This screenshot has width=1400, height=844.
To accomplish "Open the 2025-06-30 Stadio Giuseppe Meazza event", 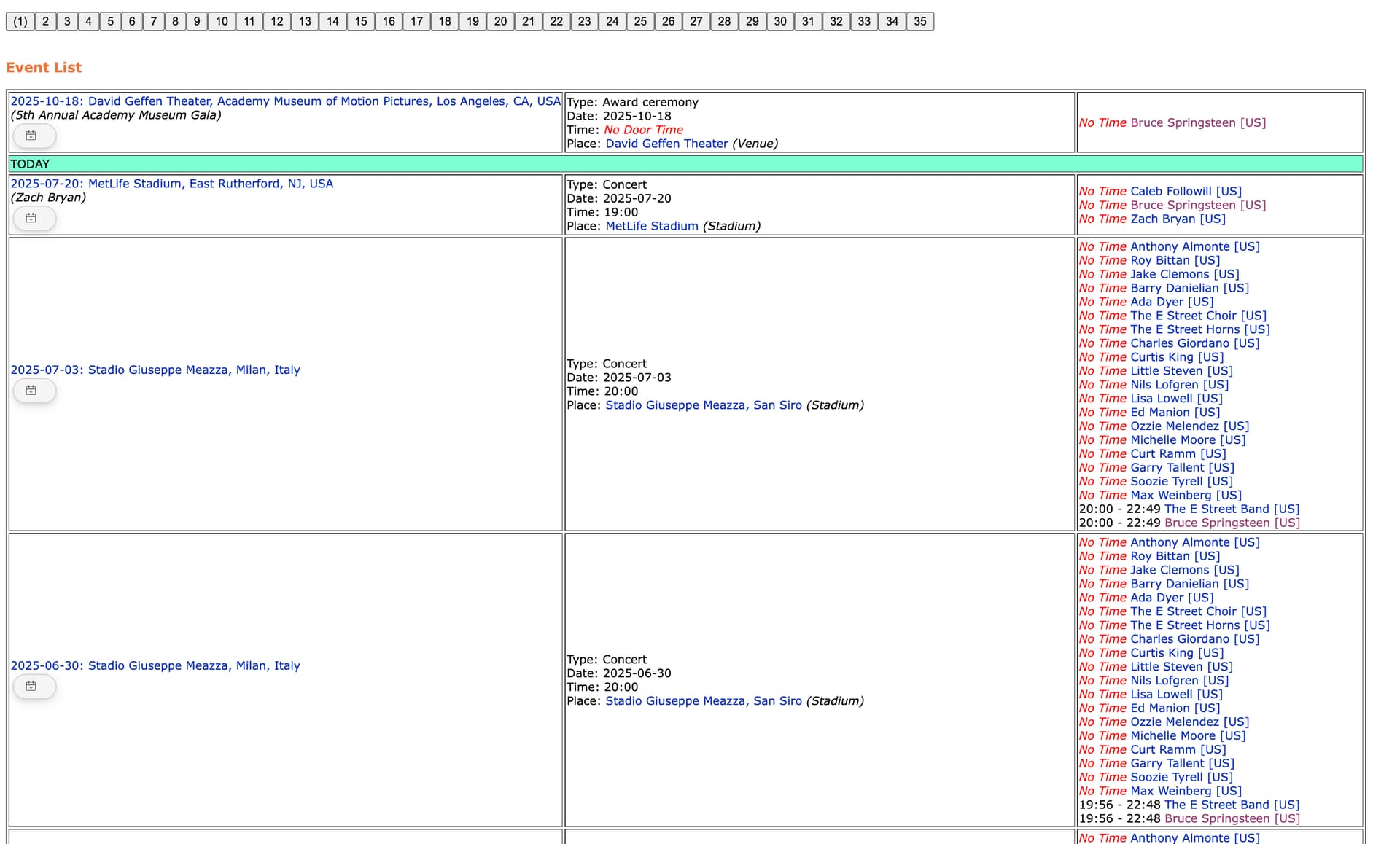I will pos(155,665).
